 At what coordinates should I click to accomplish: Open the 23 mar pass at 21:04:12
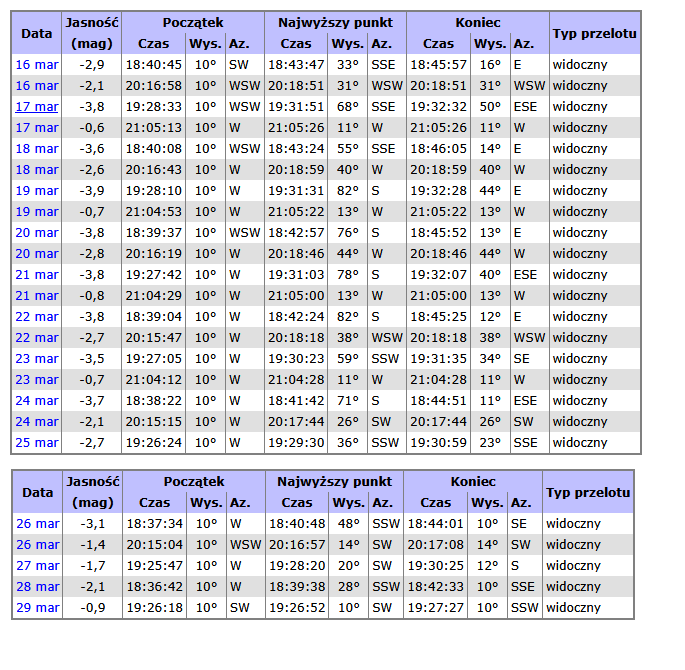coord(37,379)
